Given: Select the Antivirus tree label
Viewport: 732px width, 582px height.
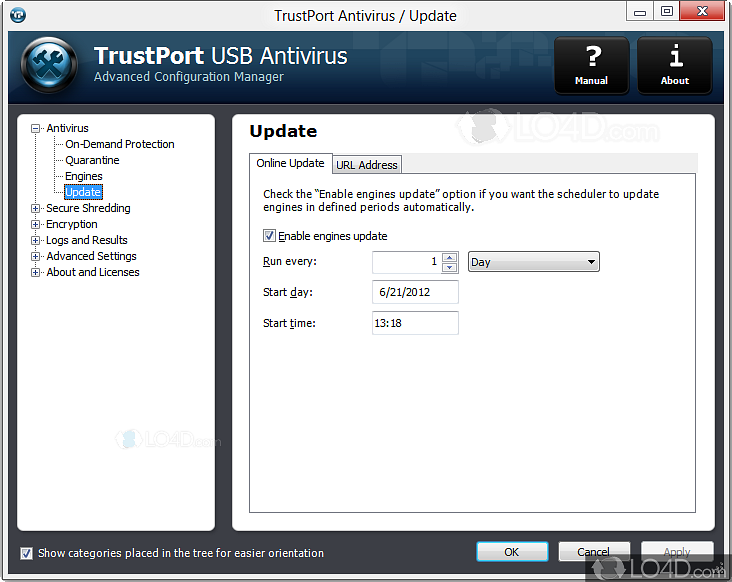Looking at the screenshot, I should (x=67, y=128).
